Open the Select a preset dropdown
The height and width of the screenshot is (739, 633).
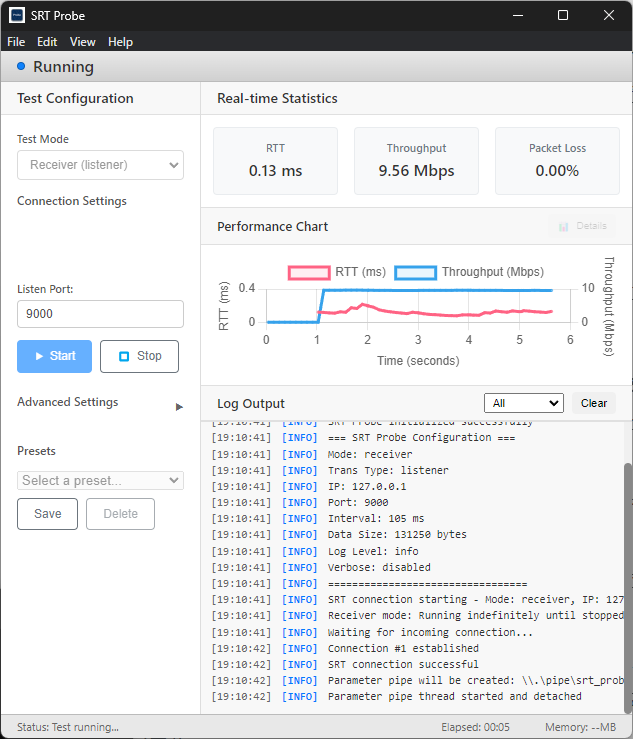100,481
